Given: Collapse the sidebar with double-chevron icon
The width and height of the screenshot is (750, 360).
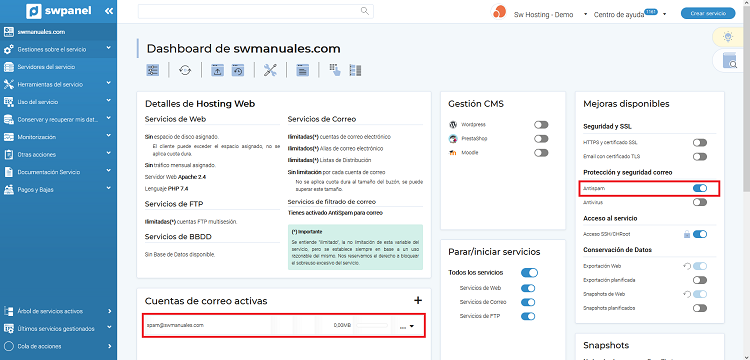Looking at the screenshot, I should click(x=109, y=11).
